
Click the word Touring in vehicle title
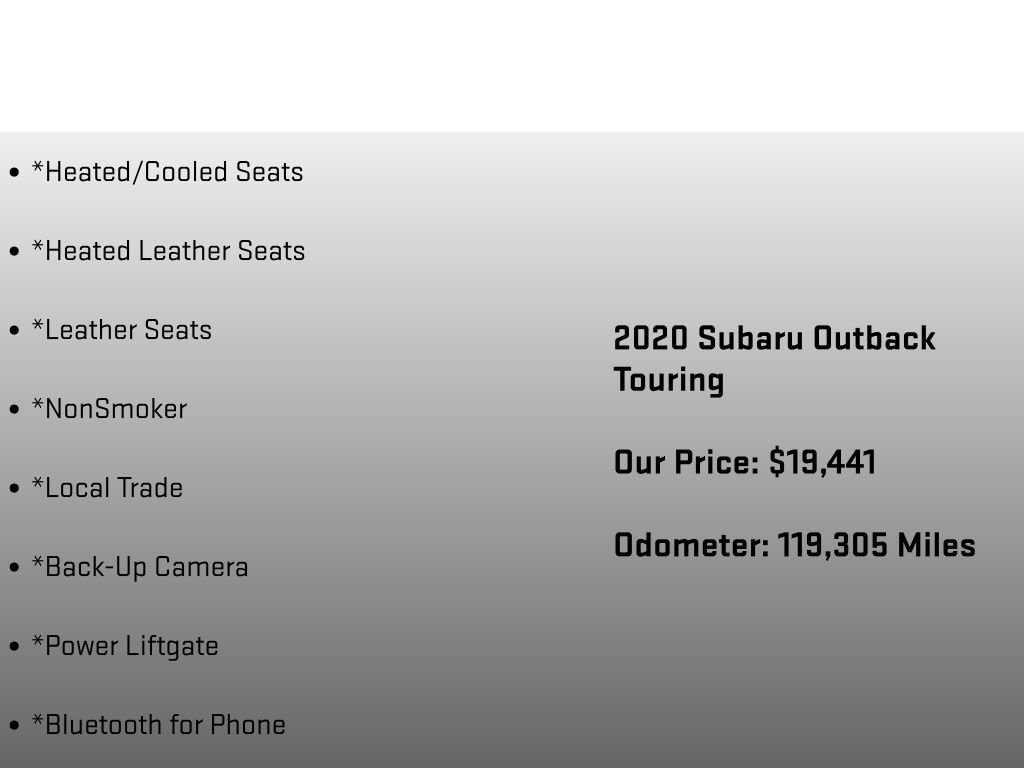pos(669,381)
